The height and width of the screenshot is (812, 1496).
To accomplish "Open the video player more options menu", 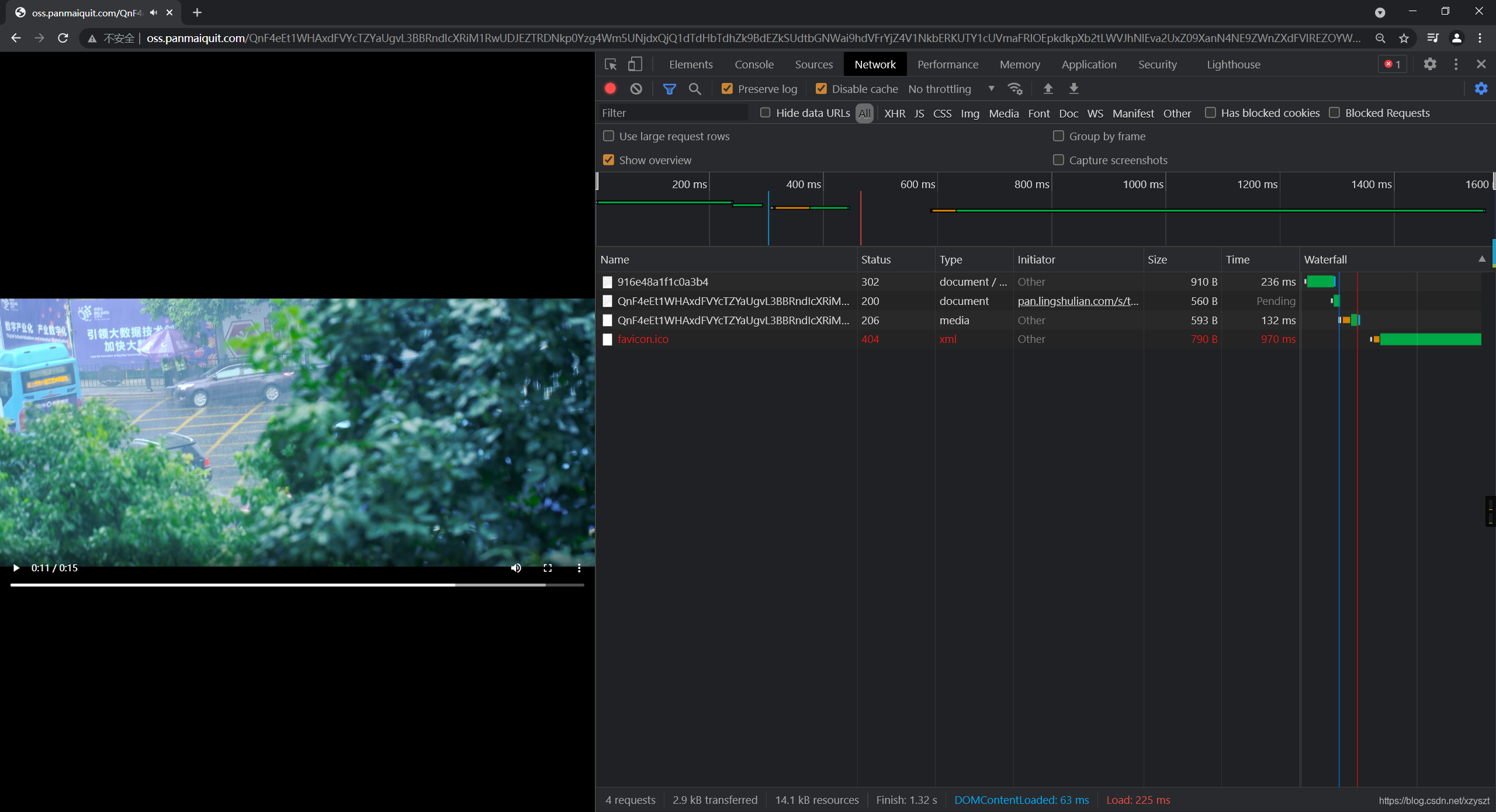I will (x=579, y=568).
